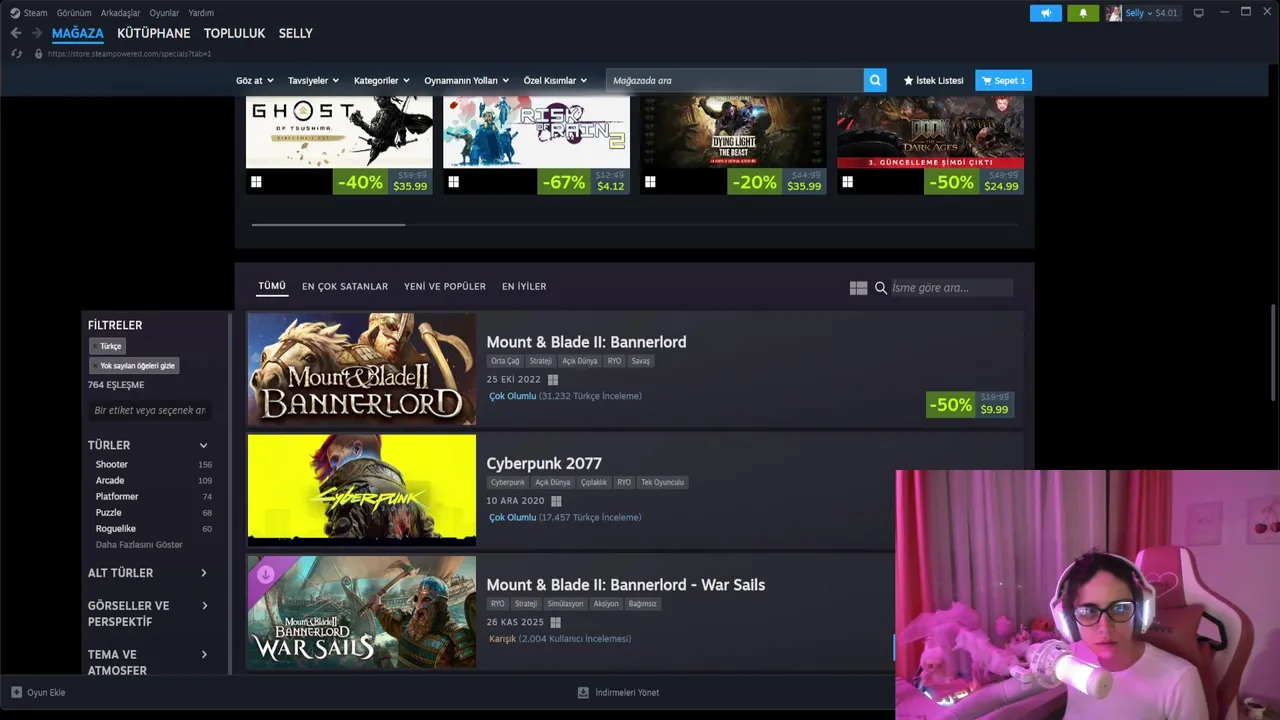This screenshot has width=1280, height=720.
Task: Click the cart icon on Sepet
Action: point(987,80)
